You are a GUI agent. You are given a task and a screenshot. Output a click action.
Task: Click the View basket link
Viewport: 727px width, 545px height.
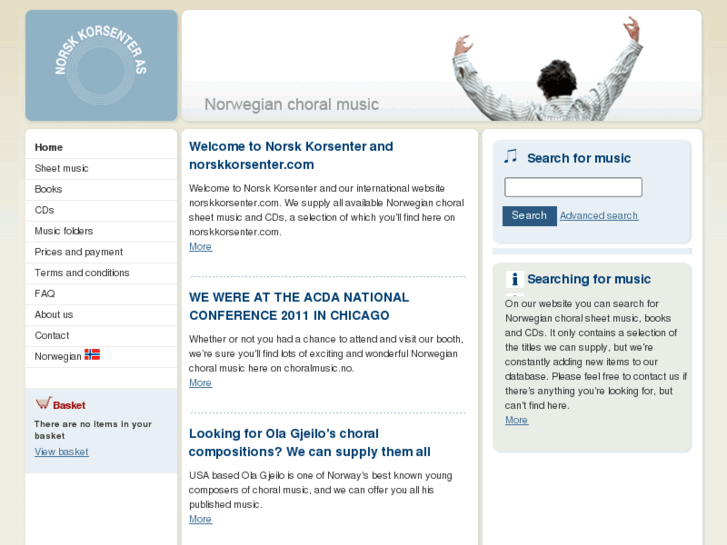[x=61, y=452]
